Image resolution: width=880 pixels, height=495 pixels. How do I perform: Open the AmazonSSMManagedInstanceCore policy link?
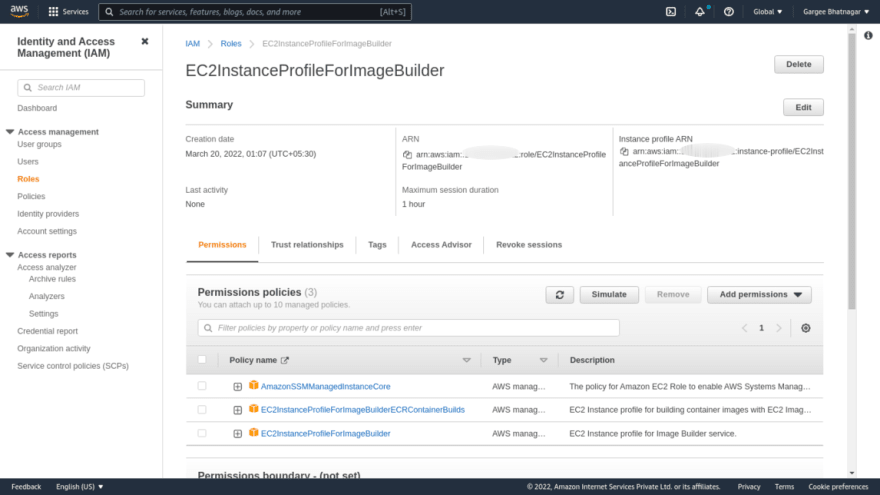(326, 386)
